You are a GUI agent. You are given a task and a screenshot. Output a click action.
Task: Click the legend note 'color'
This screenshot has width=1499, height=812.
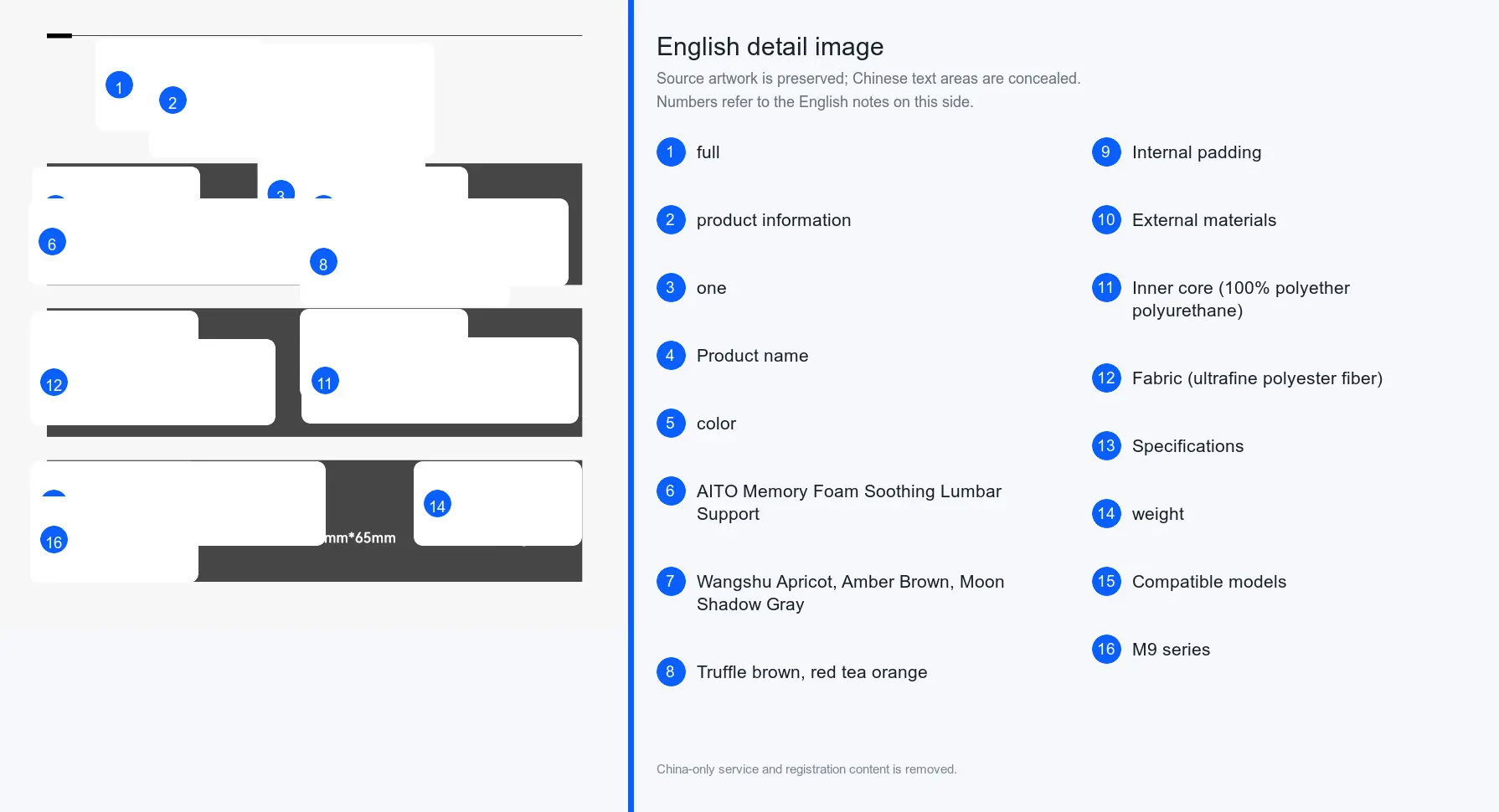[716, 424]
